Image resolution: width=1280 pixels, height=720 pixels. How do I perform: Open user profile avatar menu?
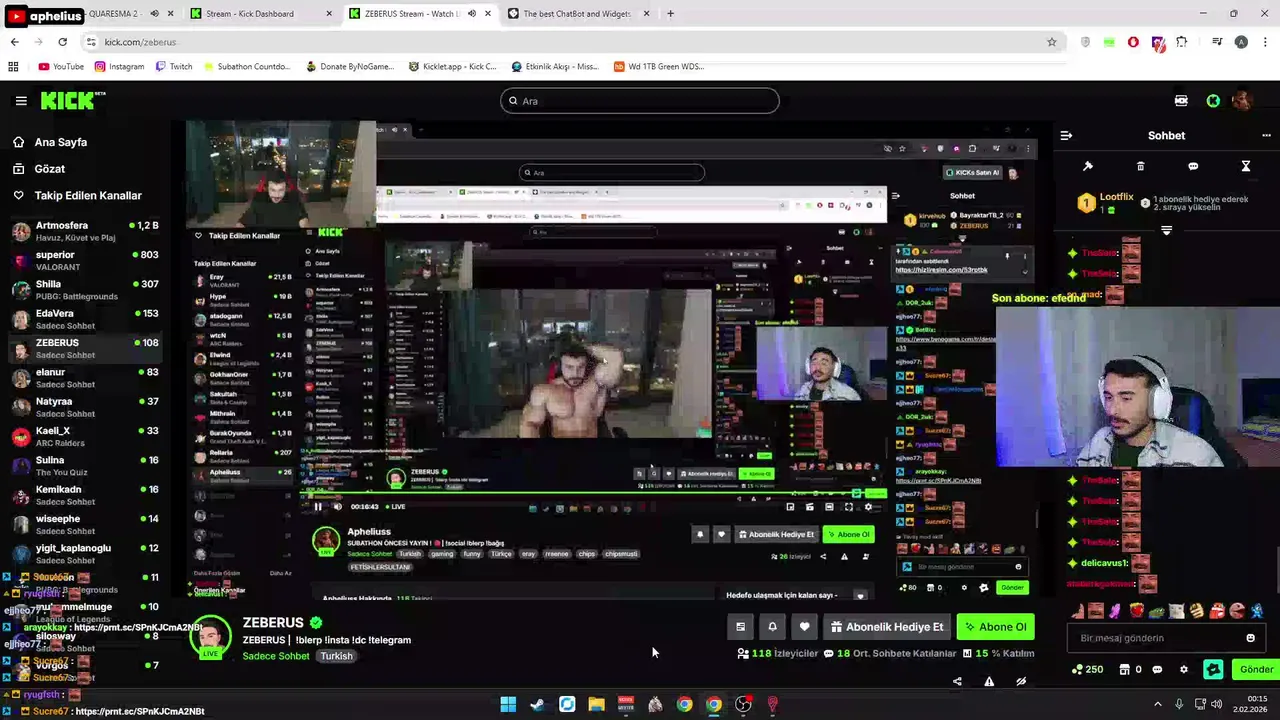click(x=1242, y=100)
